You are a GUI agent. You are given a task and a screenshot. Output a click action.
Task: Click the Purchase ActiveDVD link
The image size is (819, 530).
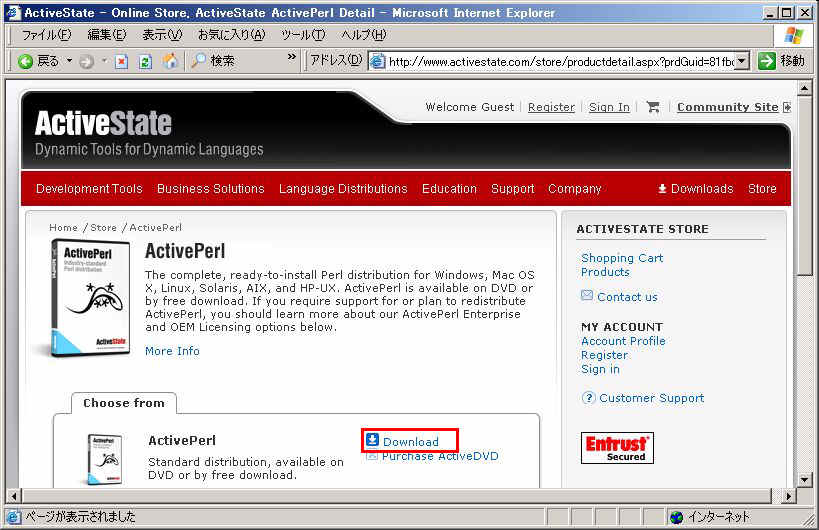coord(440,456)
